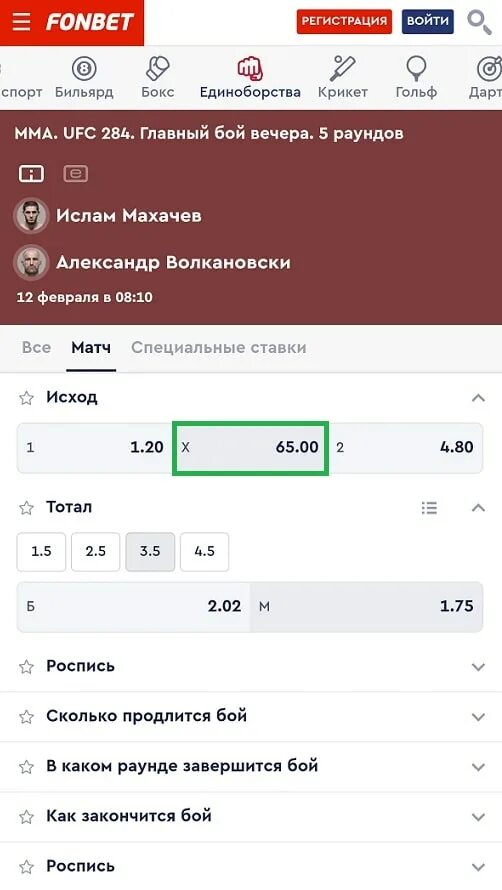Expand the Как закончится бой section

click(251, 817)
